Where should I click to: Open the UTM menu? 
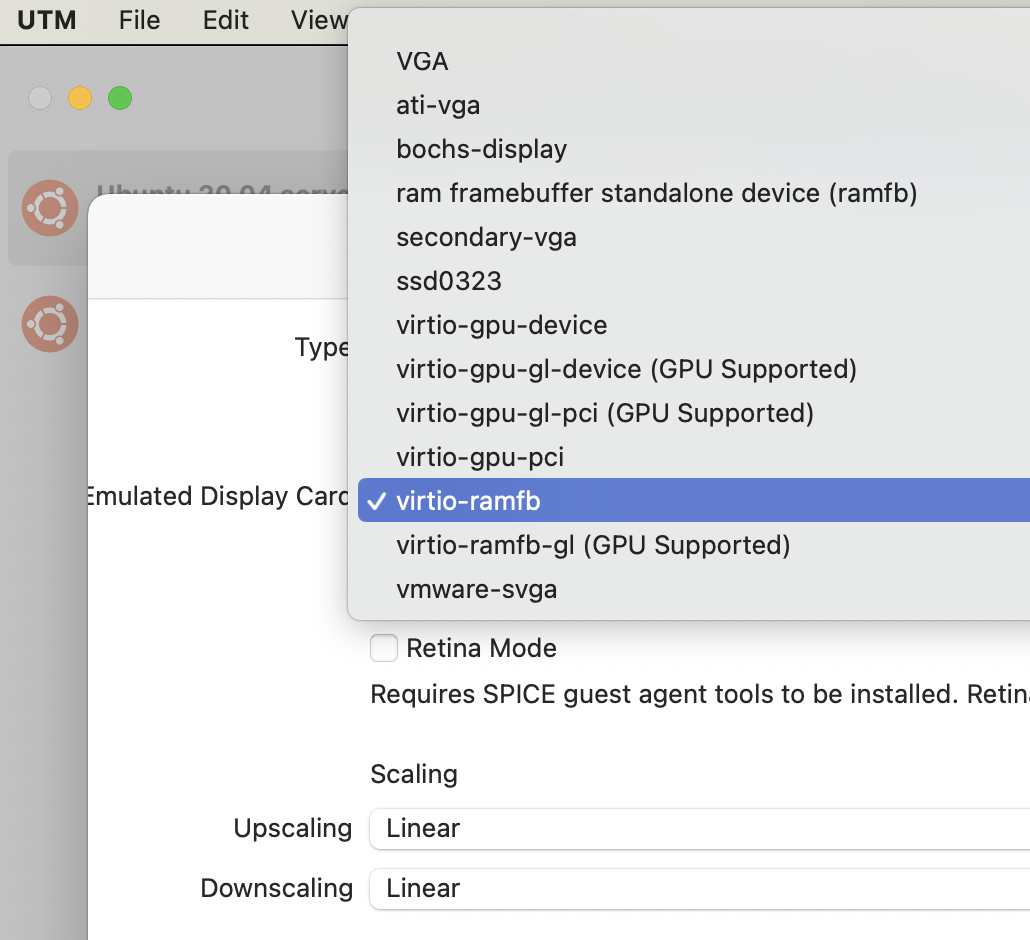[47, 20]
